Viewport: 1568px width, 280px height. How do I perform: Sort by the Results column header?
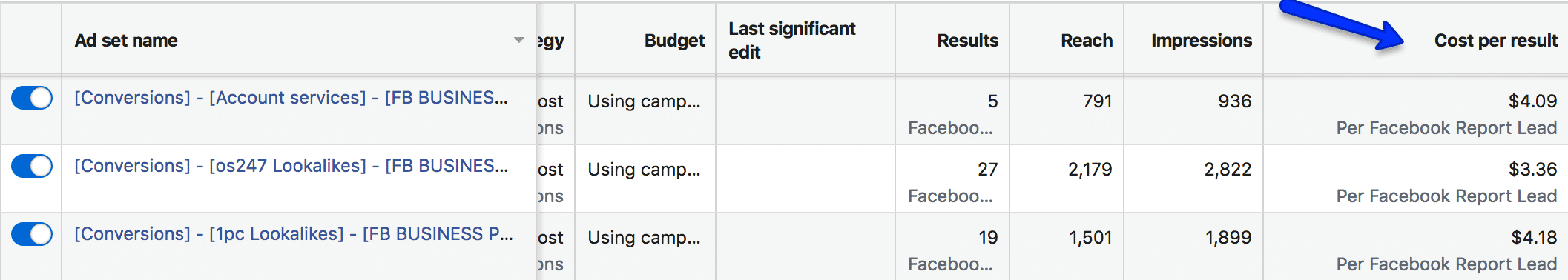click(x=967, y=41)
